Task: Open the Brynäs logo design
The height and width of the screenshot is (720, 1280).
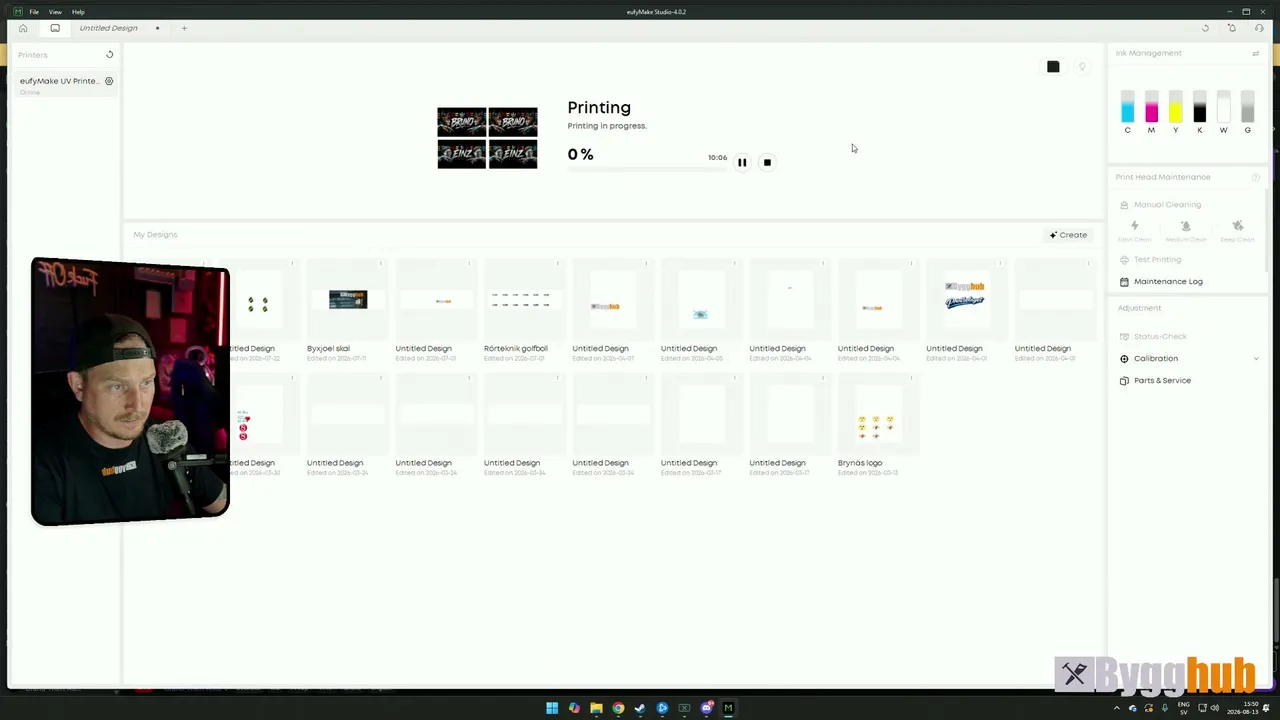Action: (x=878, y=425)
